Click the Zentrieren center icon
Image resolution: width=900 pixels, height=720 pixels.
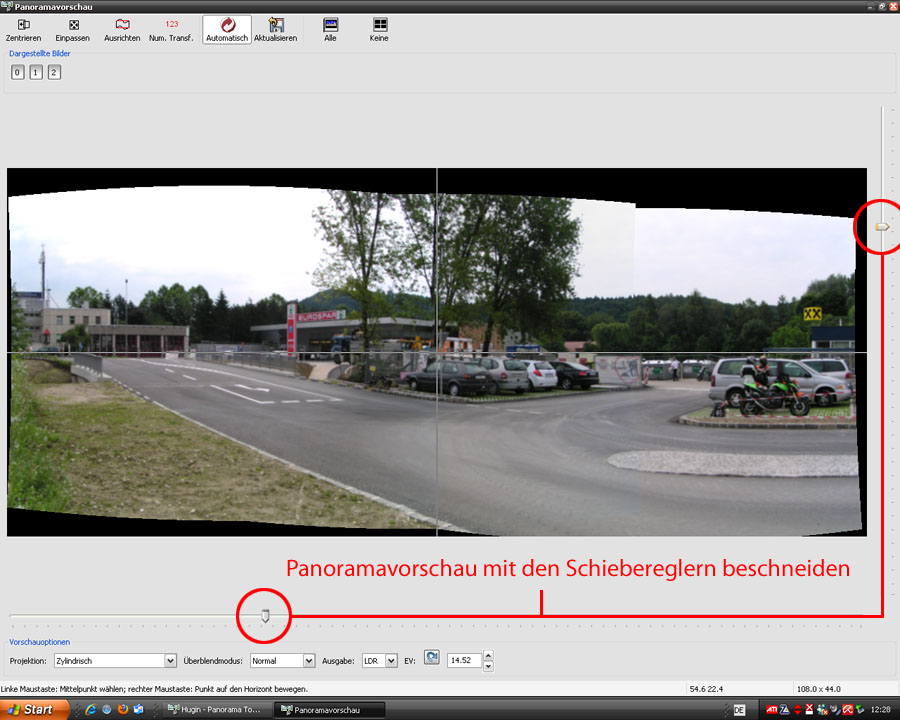click(x=23, y=24)
